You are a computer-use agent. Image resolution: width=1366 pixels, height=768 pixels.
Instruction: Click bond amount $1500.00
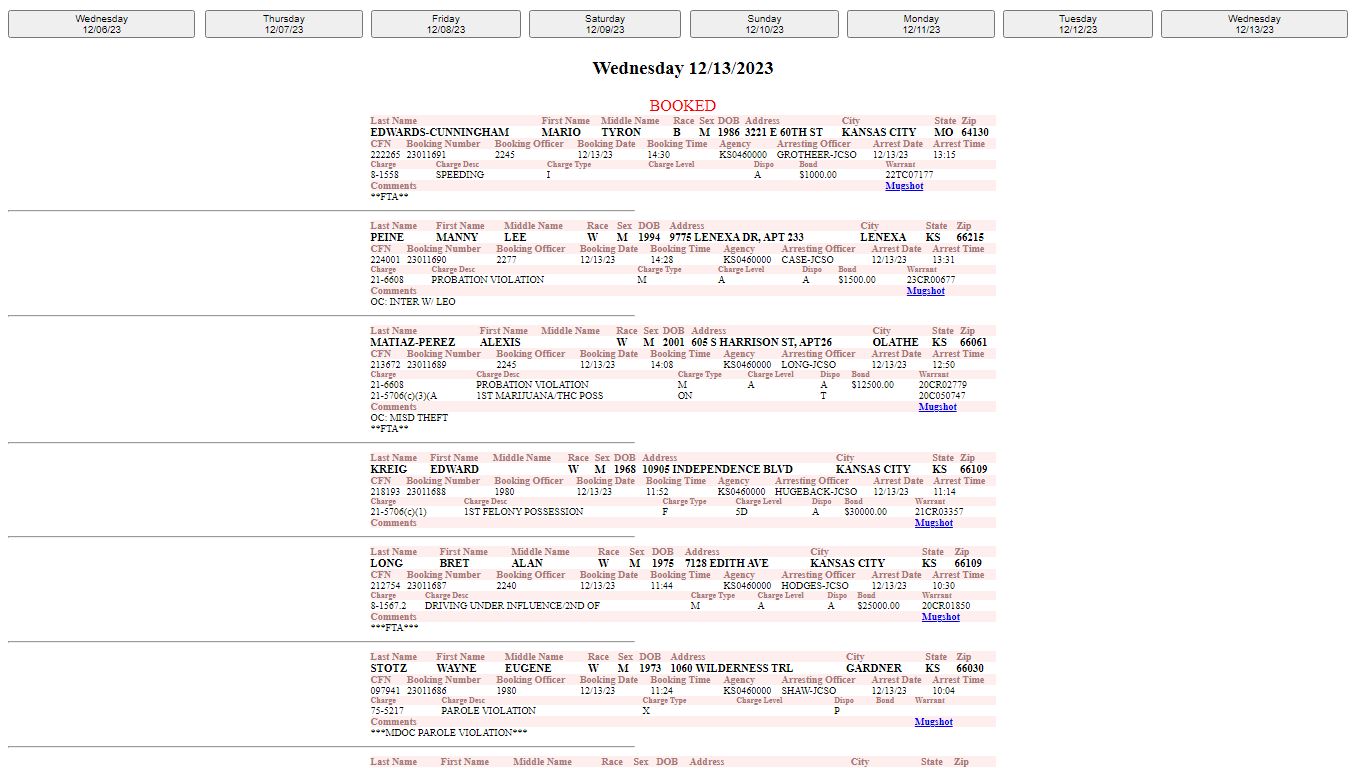pyautogui.click(x=857, y=280)
